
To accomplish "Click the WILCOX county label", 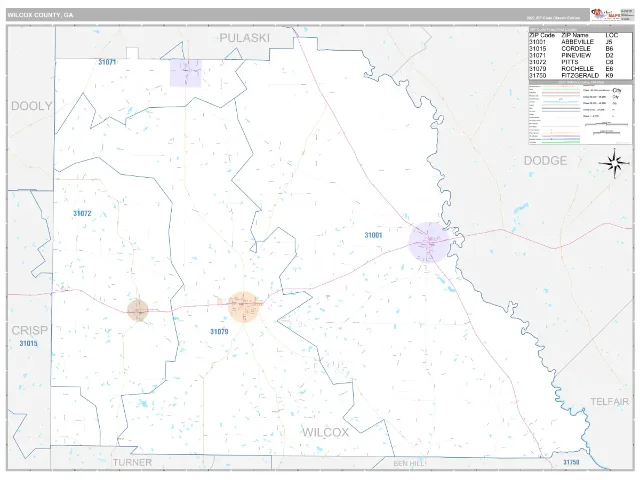I will click(325, 432).
